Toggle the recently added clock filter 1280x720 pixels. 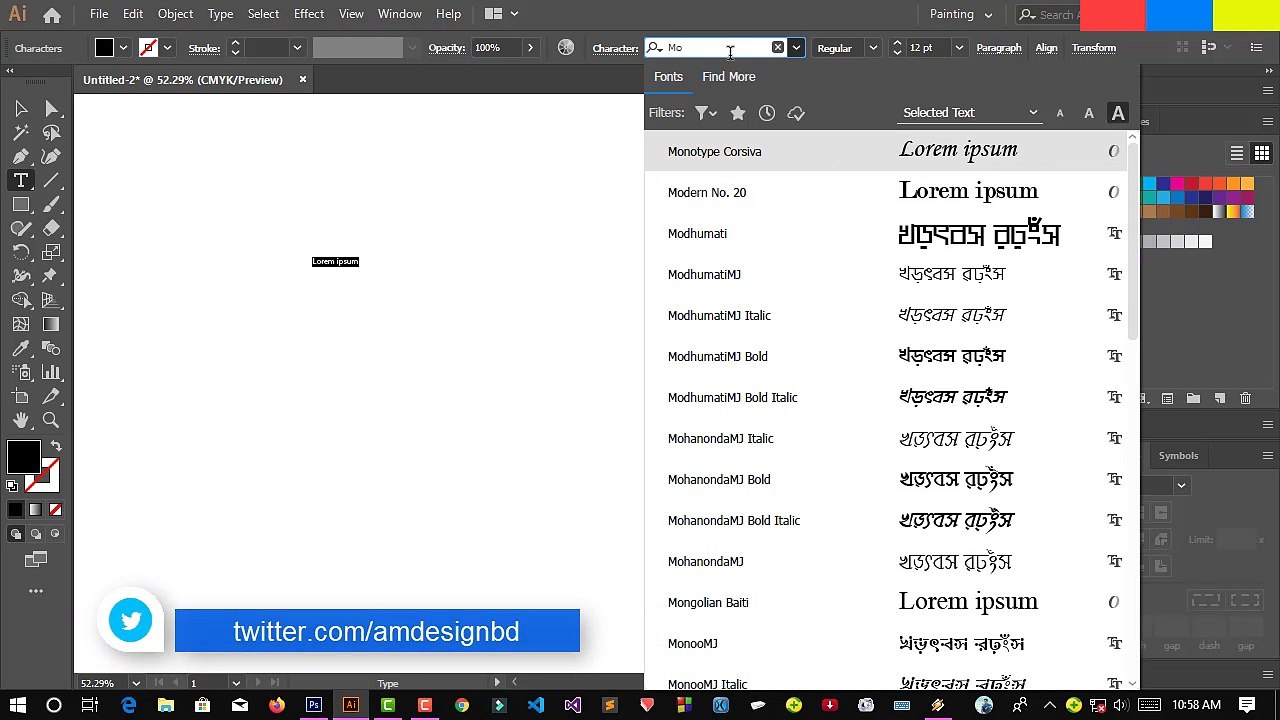click(x=767, y=113)
